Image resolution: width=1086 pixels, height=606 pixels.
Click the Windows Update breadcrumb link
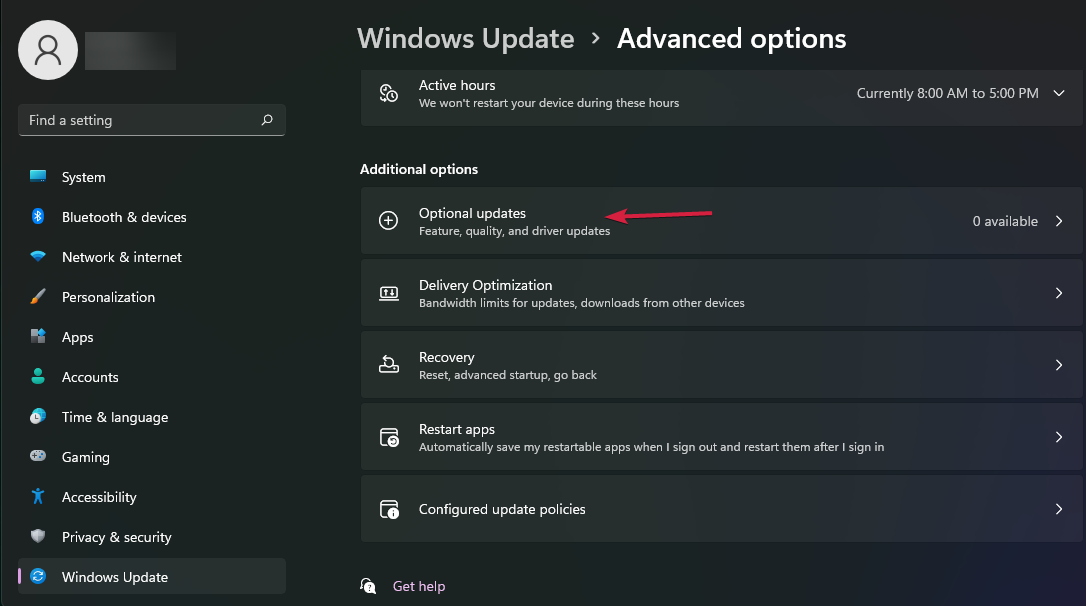pyautogui.click(x=466, y=38)
